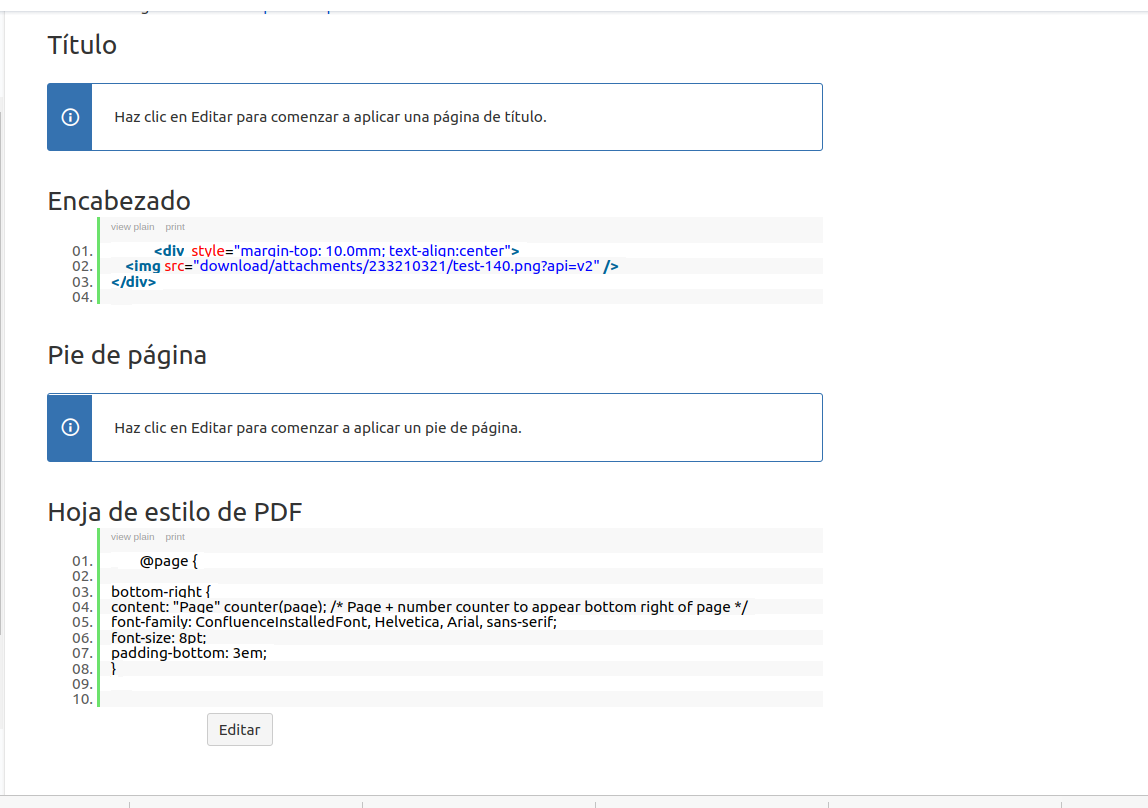Select the Hoja de estilo de PDF heading
This screenshot has width=1148, height=808.
(175, 512)
